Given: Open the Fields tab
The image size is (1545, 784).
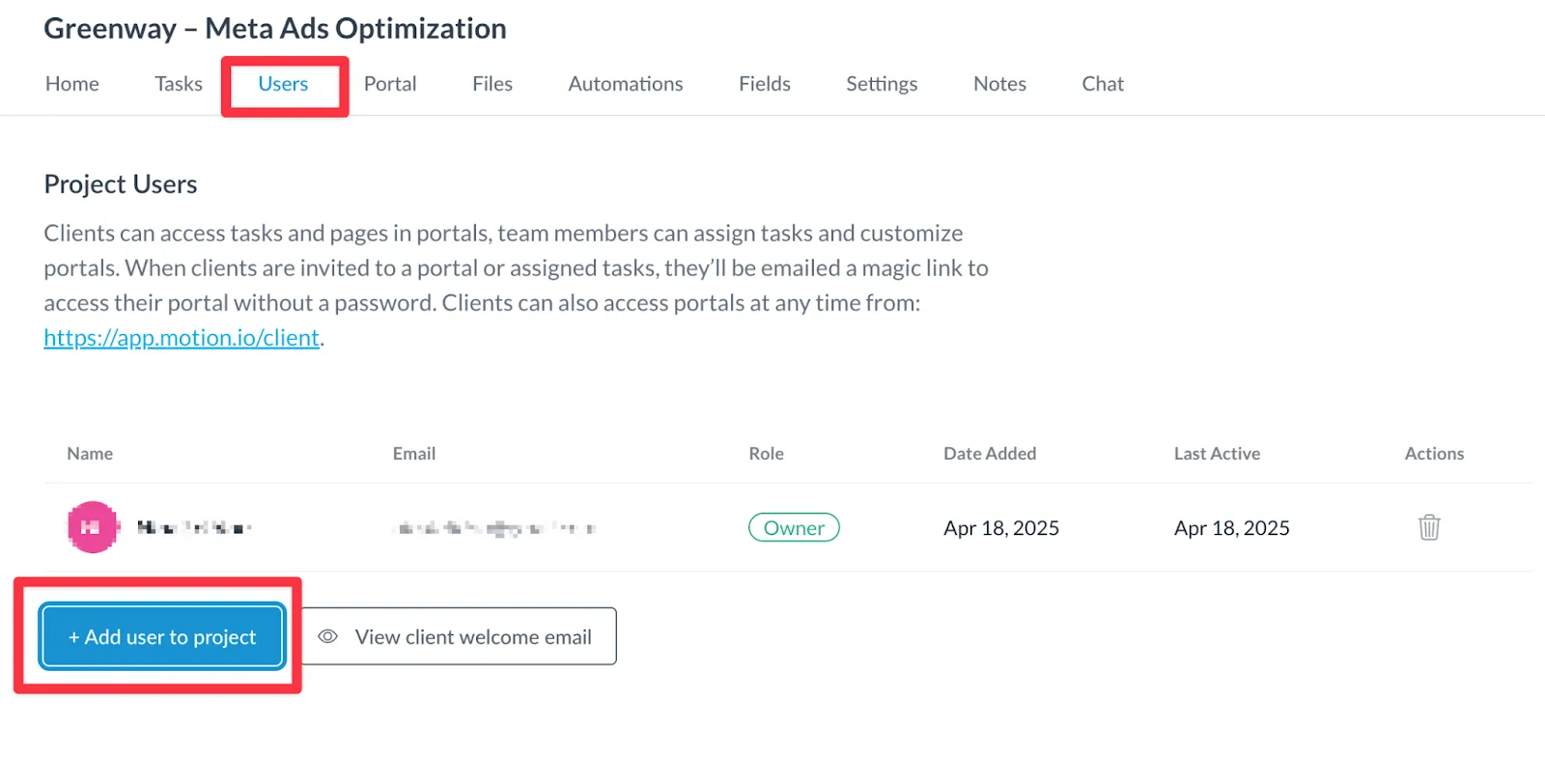Looking at the screenshot, I should (x=765, y=84).
